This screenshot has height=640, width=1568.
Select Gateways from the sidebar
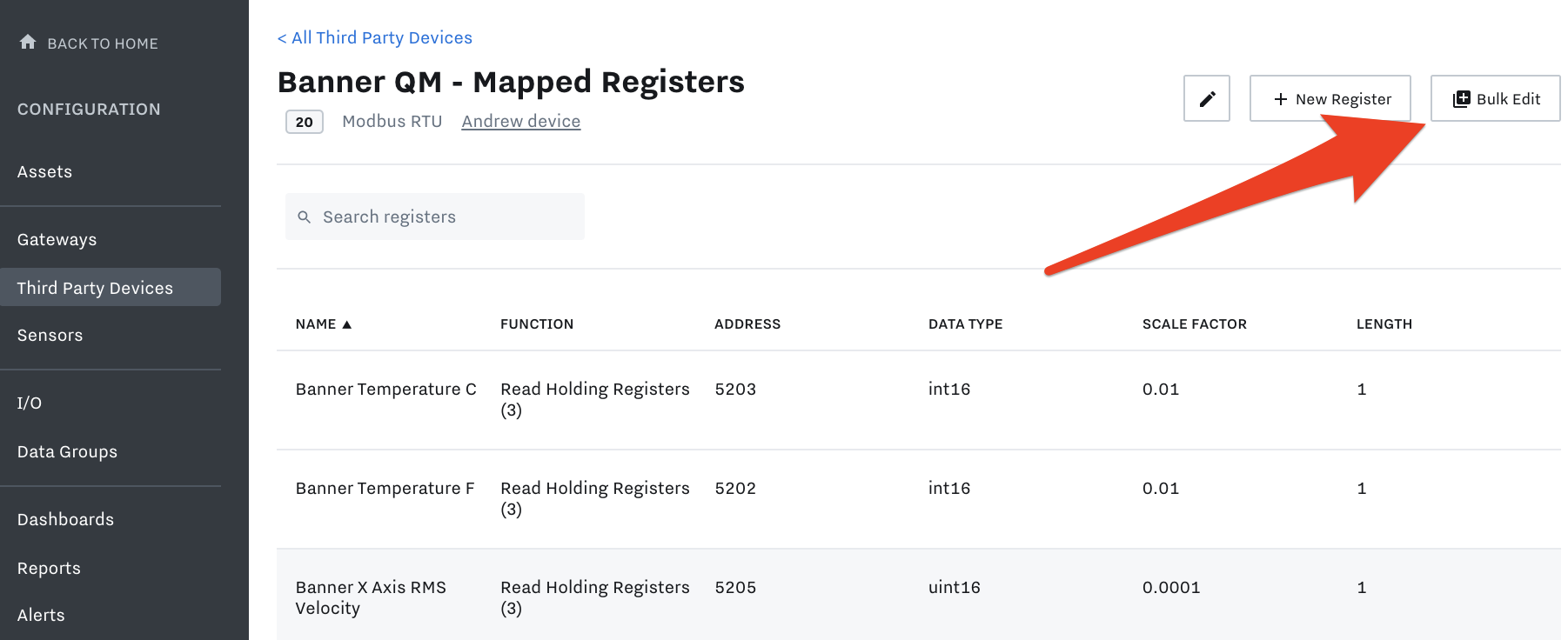coord(57,239)
